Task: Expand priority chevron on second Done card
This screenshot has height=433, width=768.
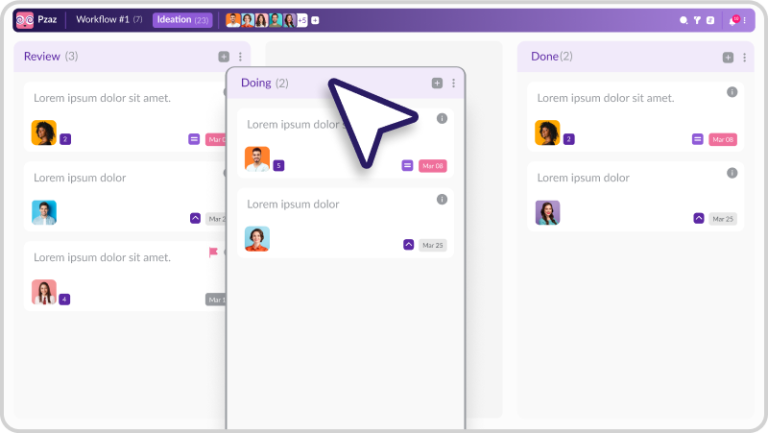Action: (699, 218)
